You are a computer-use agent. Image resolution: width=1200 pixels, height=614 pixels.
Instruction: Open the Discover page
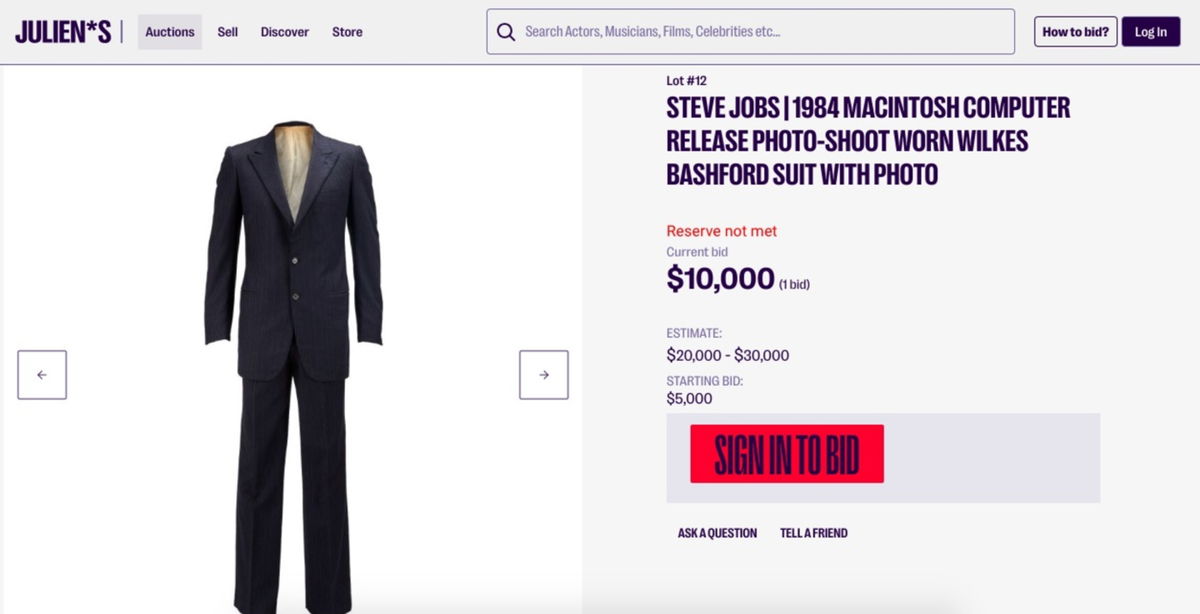pos(284,31)
